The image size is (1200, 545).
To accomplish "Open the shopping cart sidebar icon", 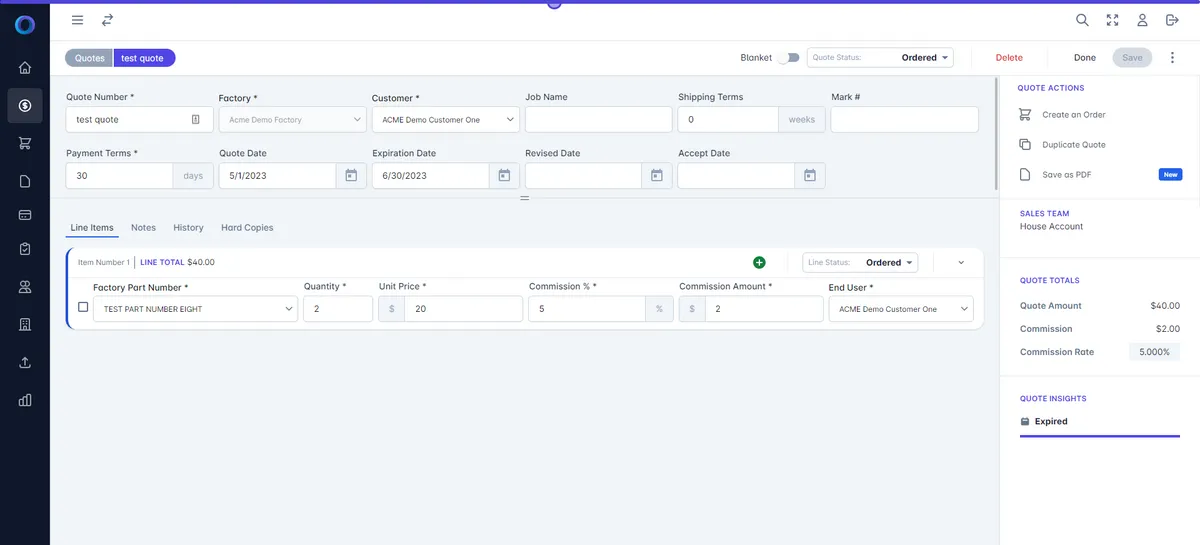I will coord(25,143).
